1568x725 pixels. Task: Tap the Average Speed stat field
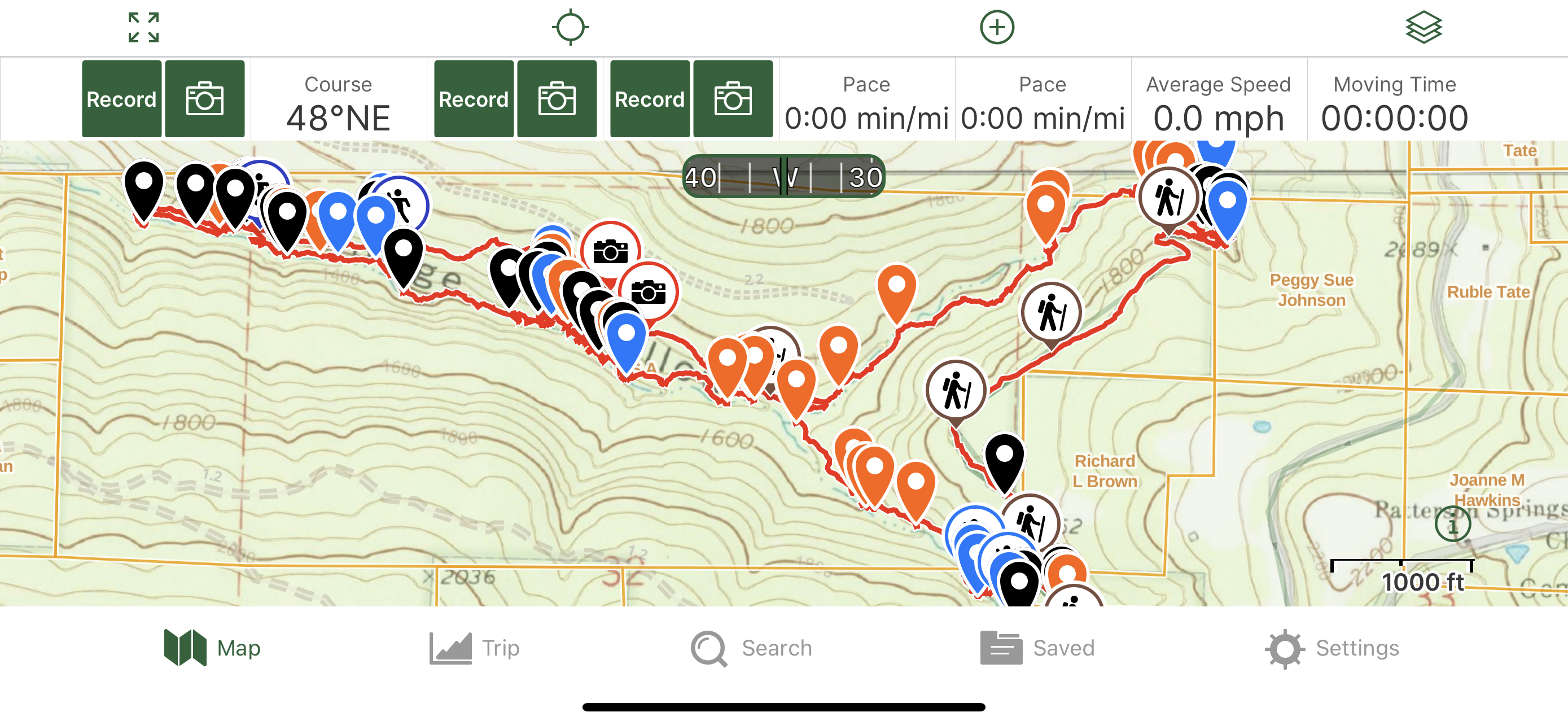[1219, 101]
